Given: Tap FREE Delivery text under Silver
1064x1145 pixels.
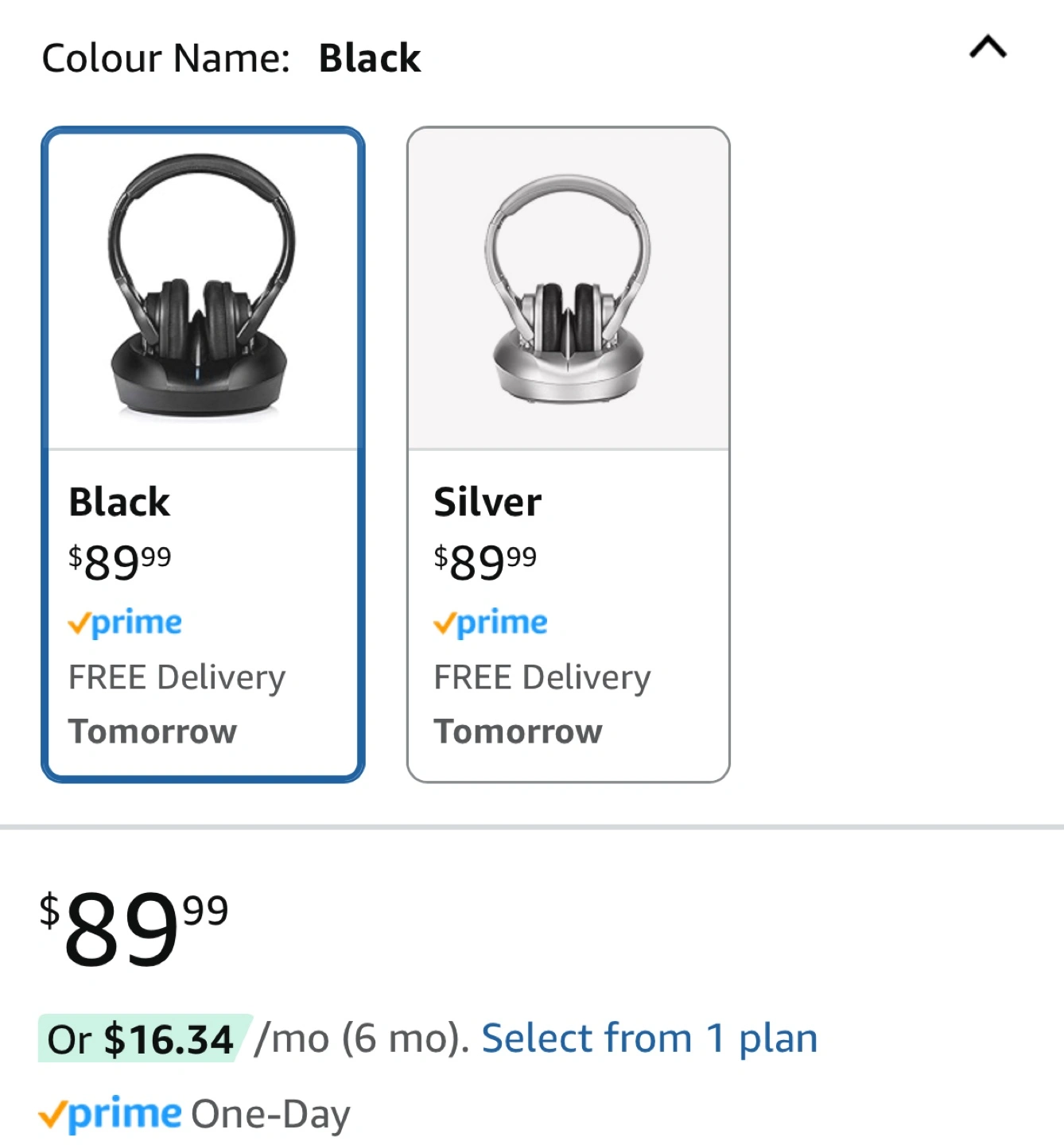Looking at the screenshot, I should click(x=542, y=677).
